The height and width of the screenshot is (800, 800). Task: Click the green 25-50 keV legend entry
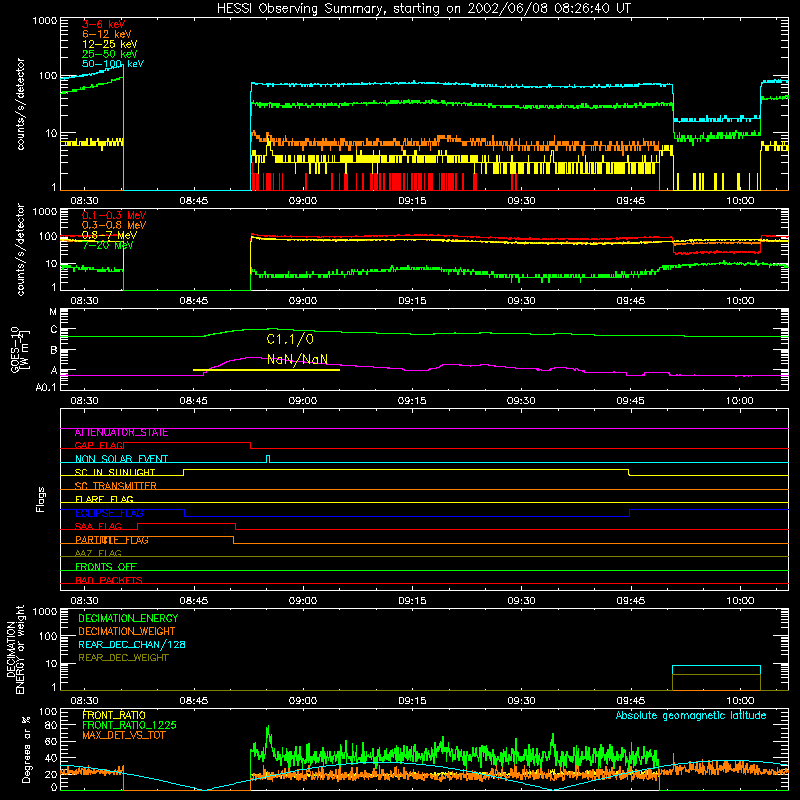[110, 54]
